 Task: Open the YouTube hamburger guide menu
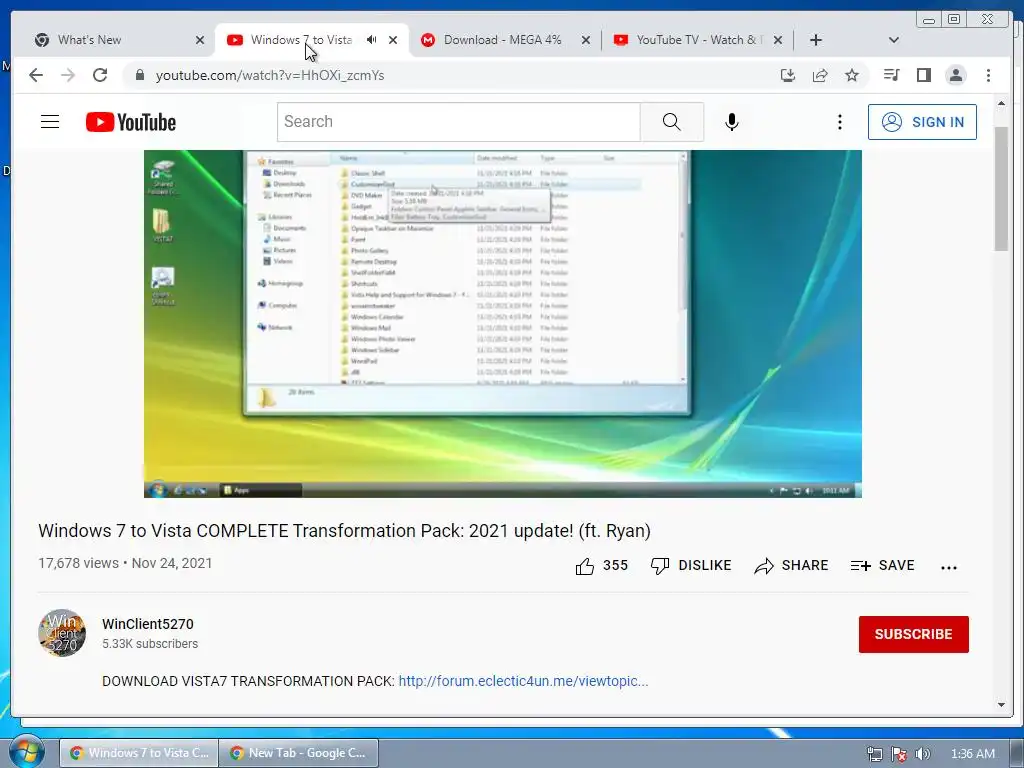tap(50, 121)
